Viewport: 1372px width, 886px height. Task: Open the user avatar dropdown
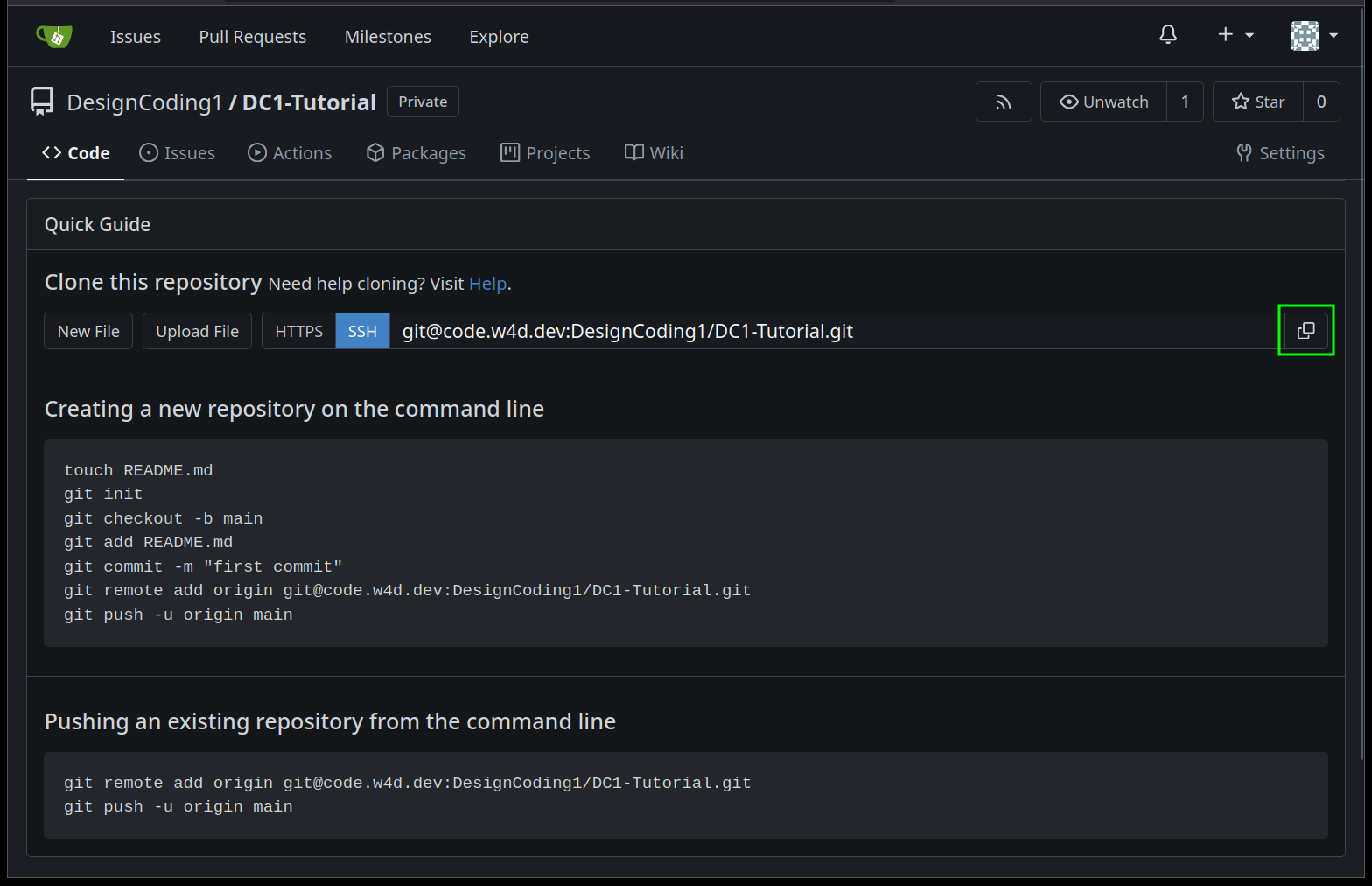[1314, 36]
